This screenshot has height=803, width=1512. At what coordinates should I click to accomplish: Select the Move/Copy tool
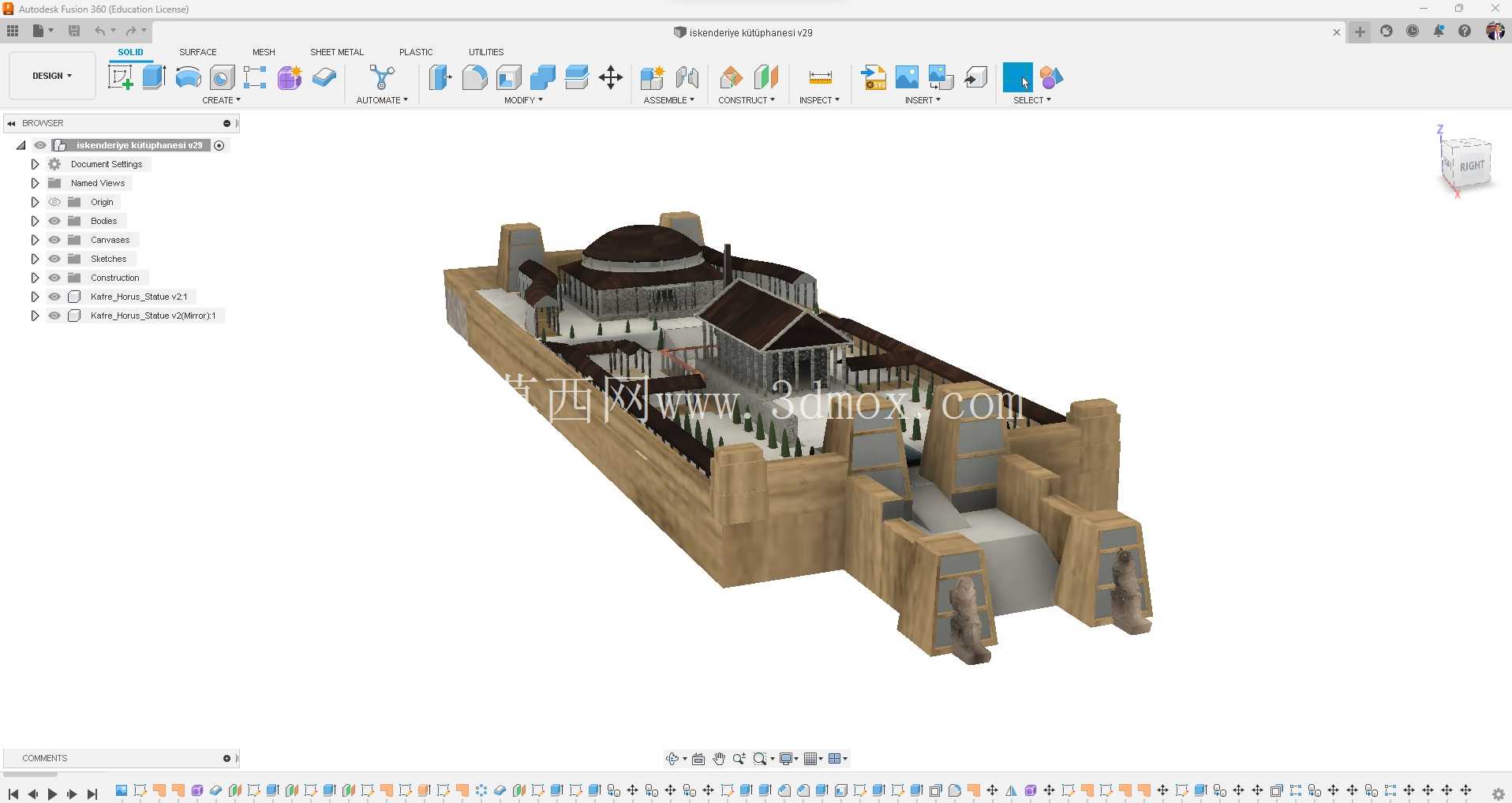[611, 77]
